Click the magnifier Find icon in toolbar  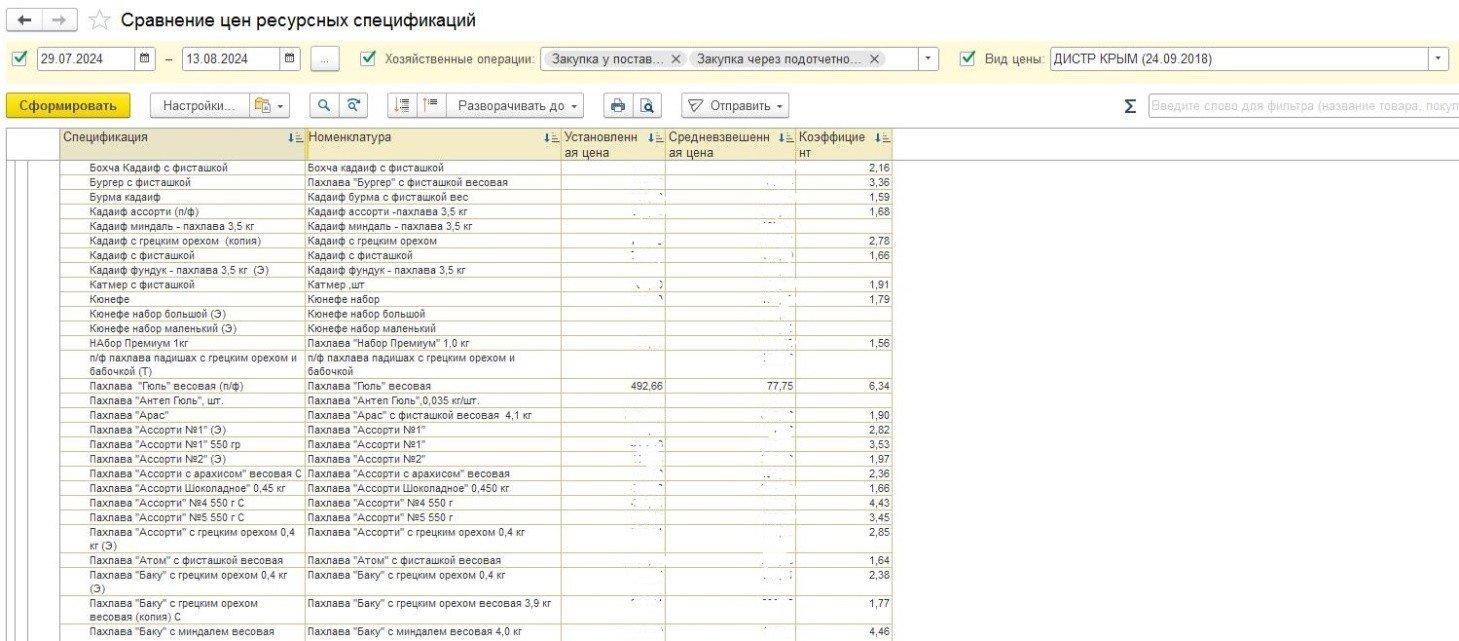(x=324, y=105)
